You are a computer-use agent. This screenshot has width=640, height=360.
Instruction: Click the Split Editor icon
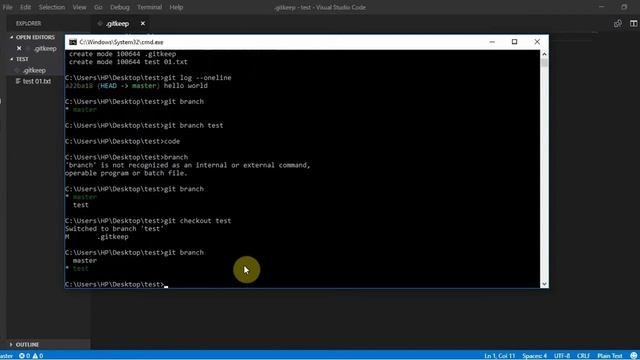pos(633,24)
